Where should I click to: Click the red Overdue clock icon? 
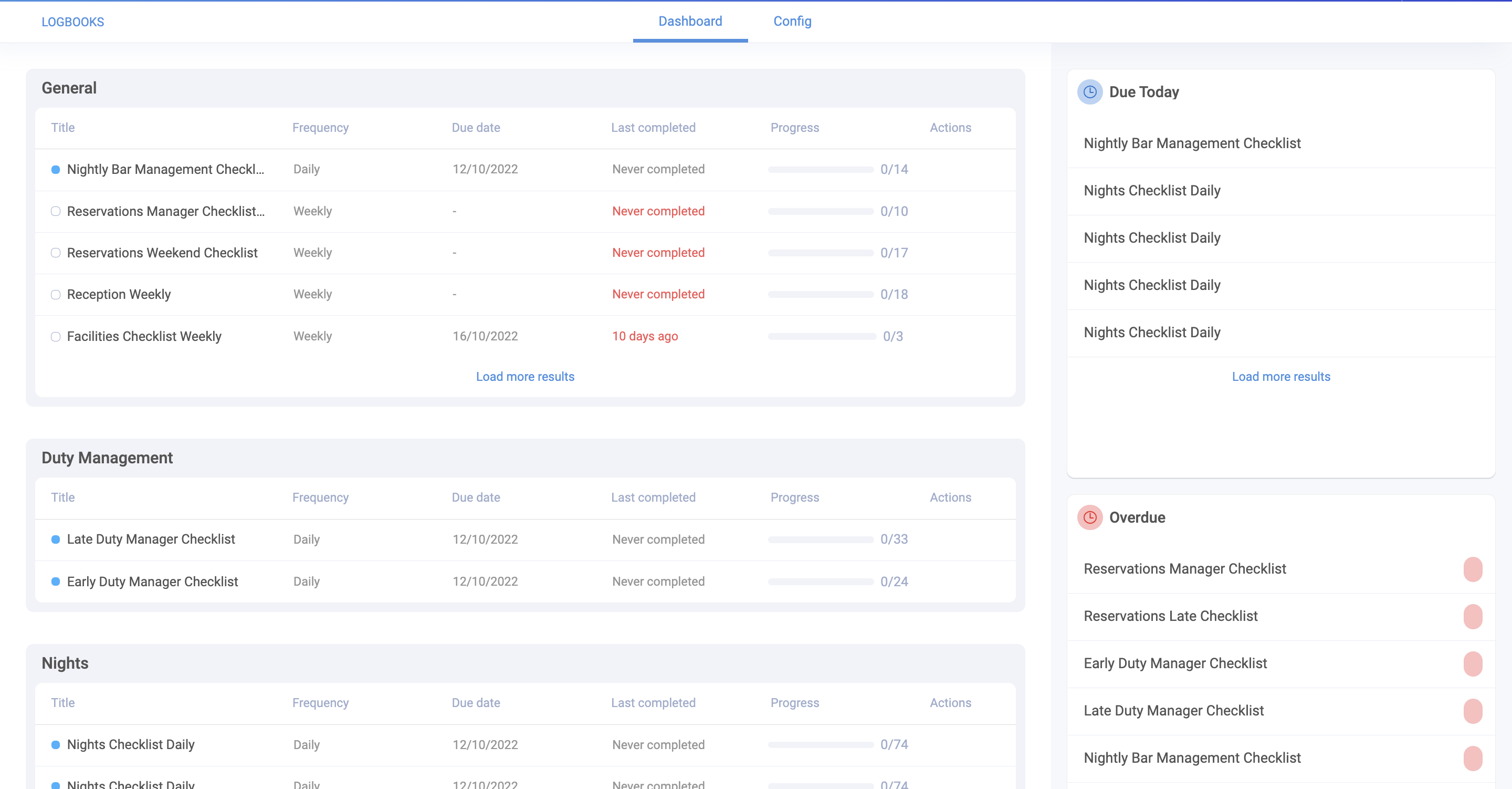1090,517
